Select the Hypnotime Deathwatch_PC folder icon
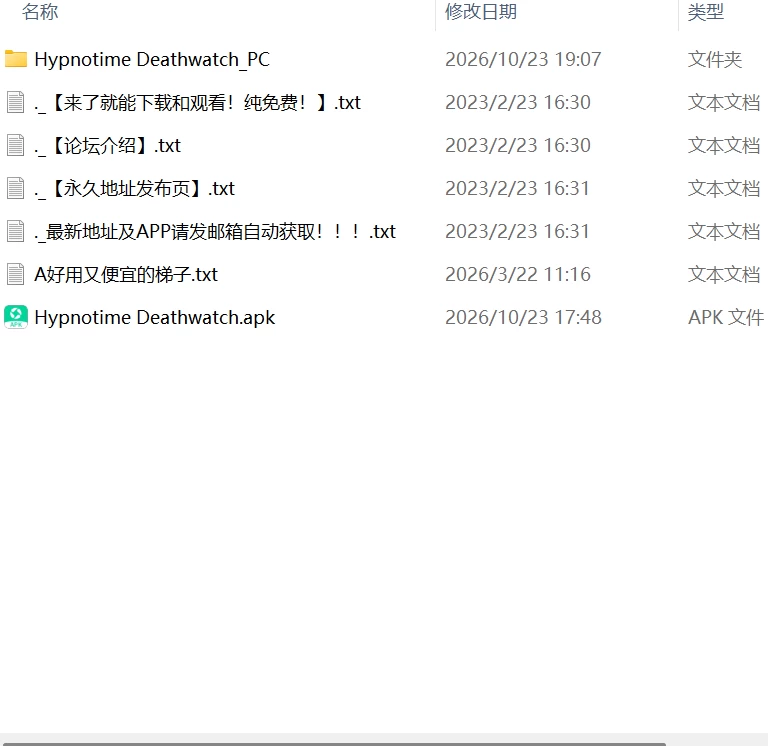Image resolution: width=768 pixels, height=746 pixels. [x=16, y=59]
